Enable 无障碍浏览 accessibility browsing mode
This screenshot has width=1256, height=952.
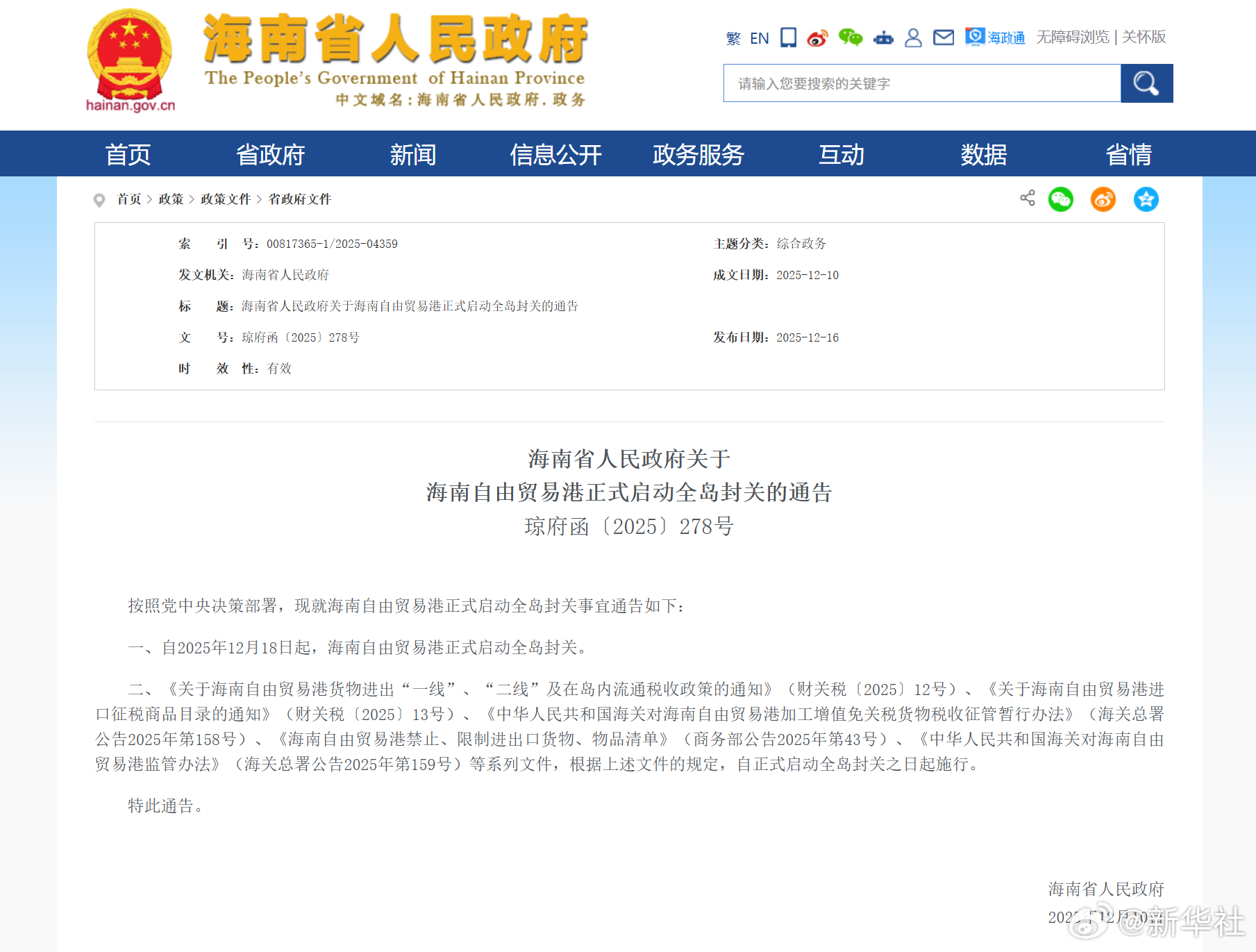(x=1073, y=37)
